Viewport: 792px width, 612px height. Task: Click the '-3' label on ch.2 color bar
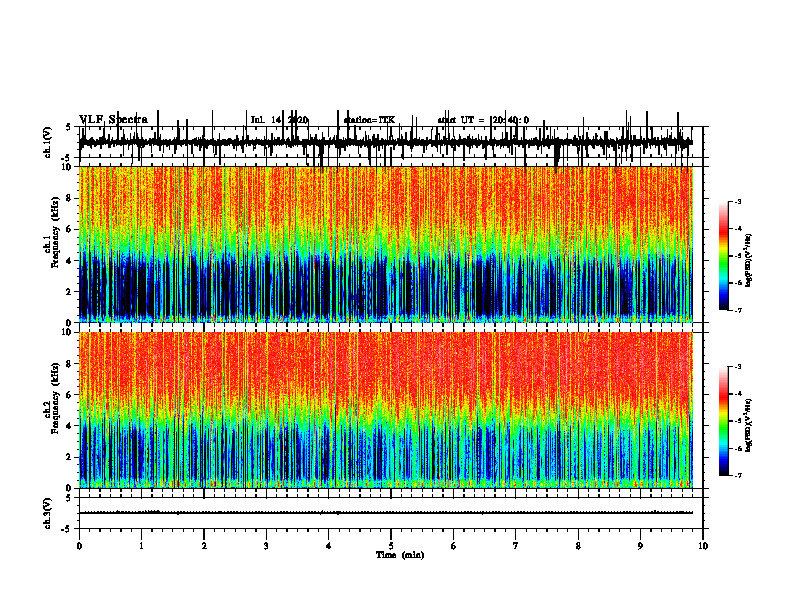[738, 367]
